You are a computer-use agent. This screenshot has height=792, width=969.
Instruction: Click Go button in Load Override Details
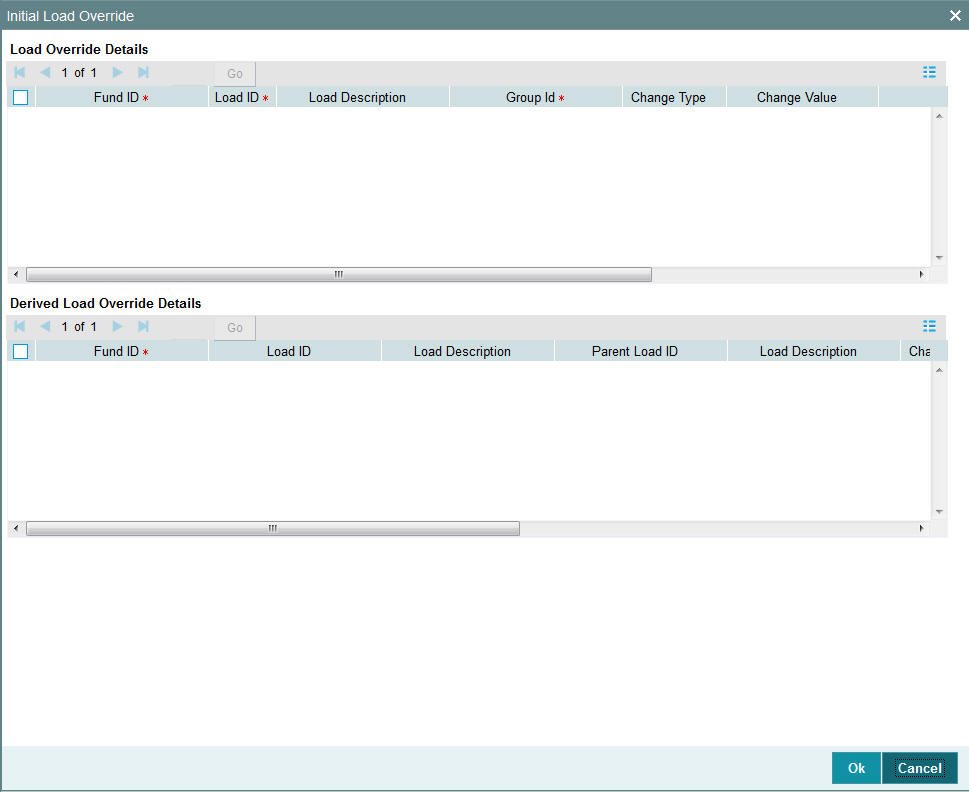[235, 74]
